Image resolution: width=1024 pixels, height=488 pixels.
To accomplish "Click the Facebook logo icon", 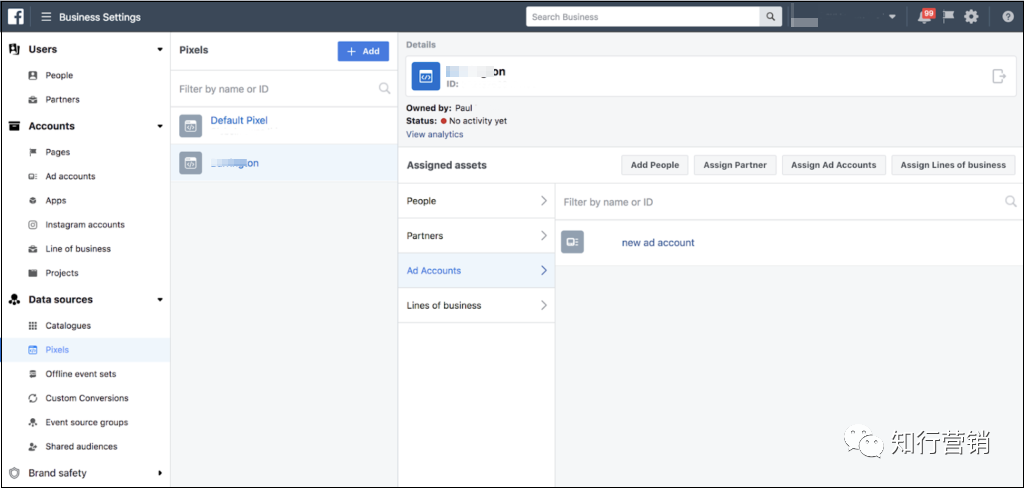I will tap(16, 17).
